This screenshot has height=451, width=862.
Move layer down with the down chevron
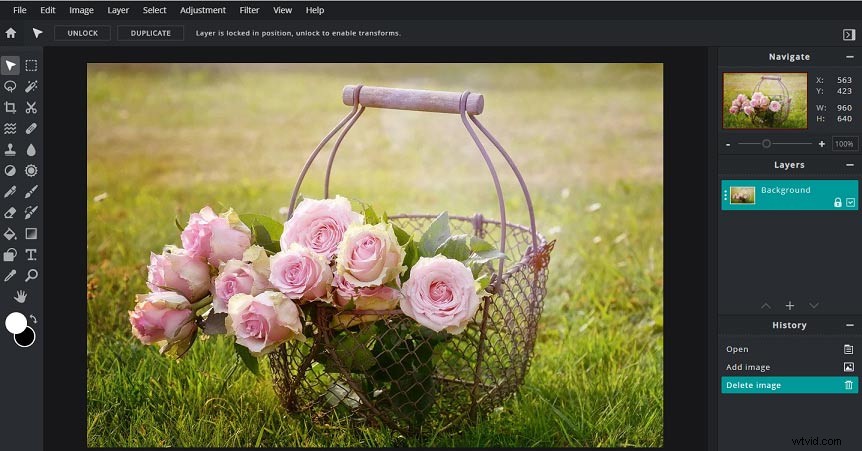pyautogui.click(x=814, y=306)
